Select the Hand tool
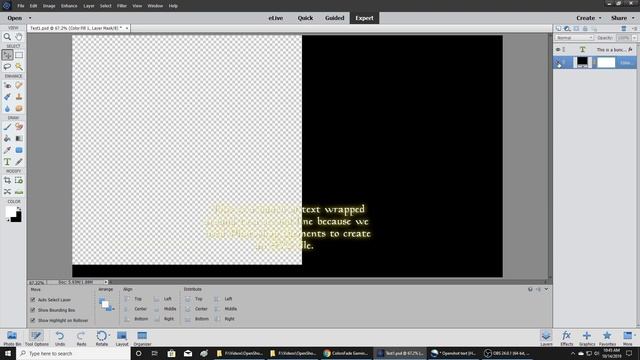The image size is (640, 360). tap(19, 37)
